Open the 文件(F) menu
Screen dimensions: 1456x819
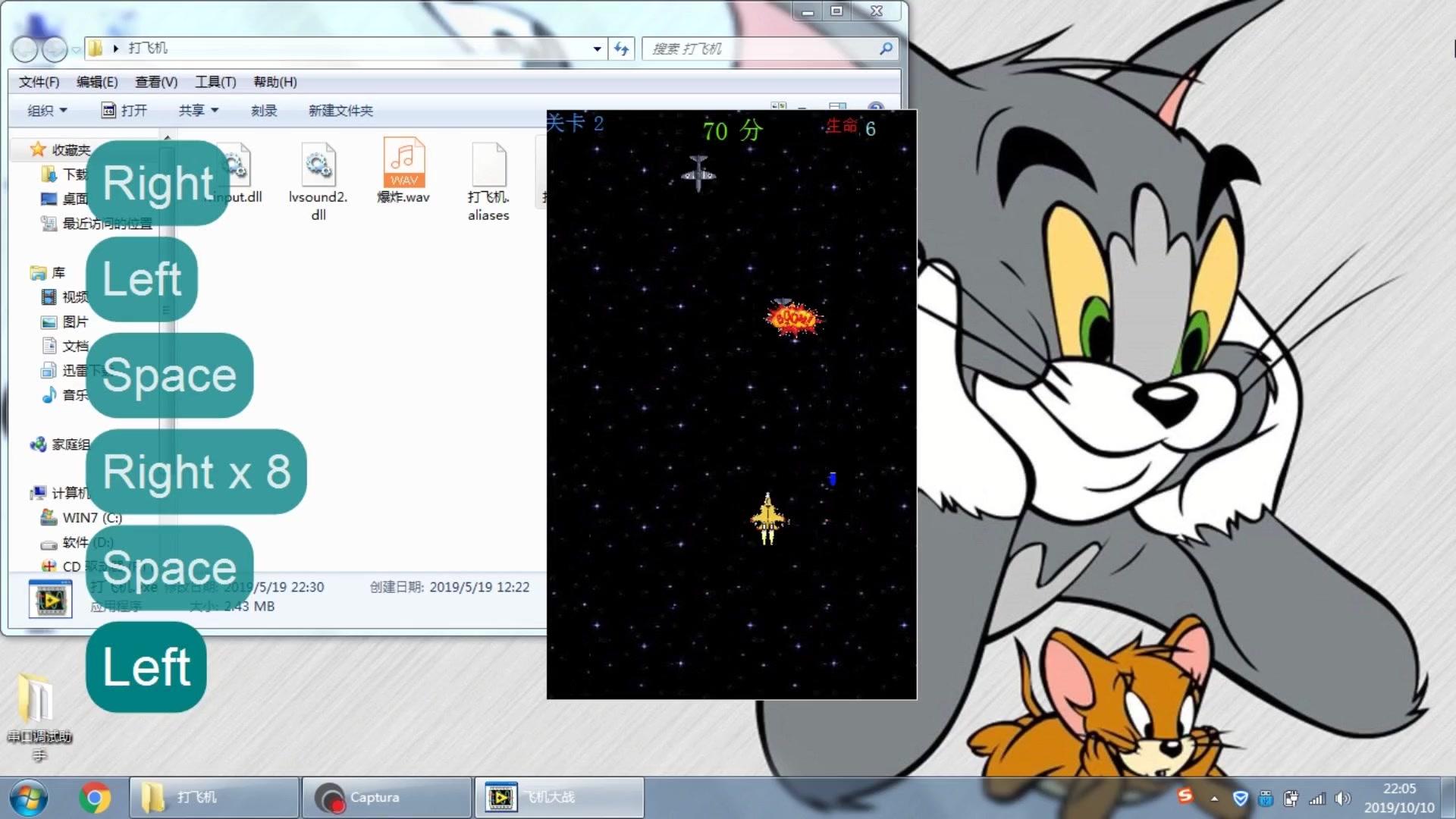point(39,82)
